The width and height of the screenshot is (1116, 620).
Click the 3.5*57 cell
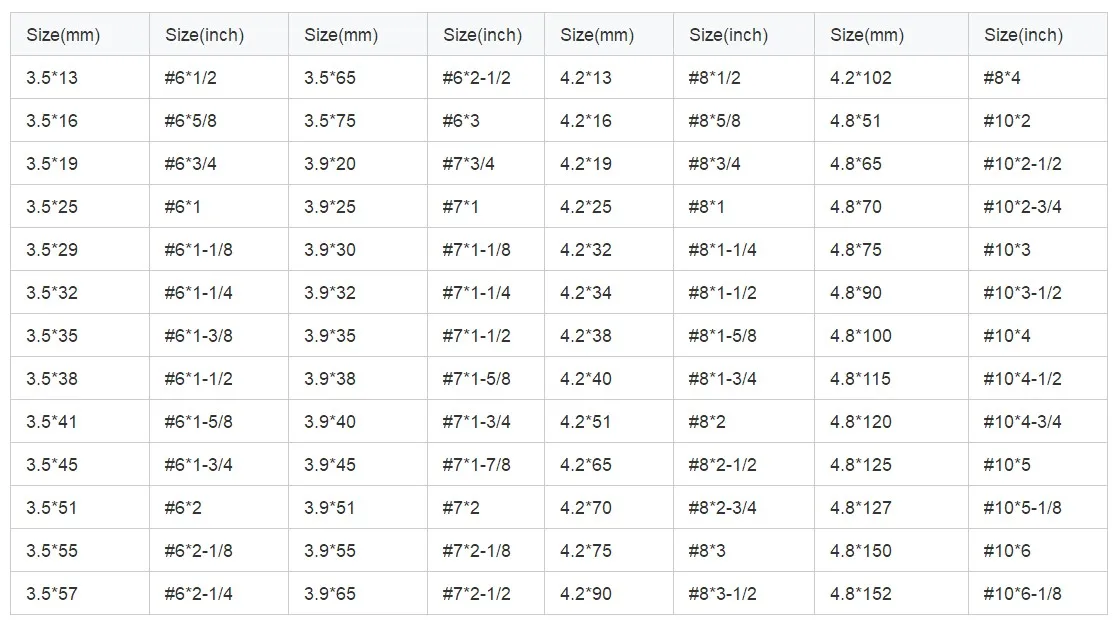coord(52,593)
